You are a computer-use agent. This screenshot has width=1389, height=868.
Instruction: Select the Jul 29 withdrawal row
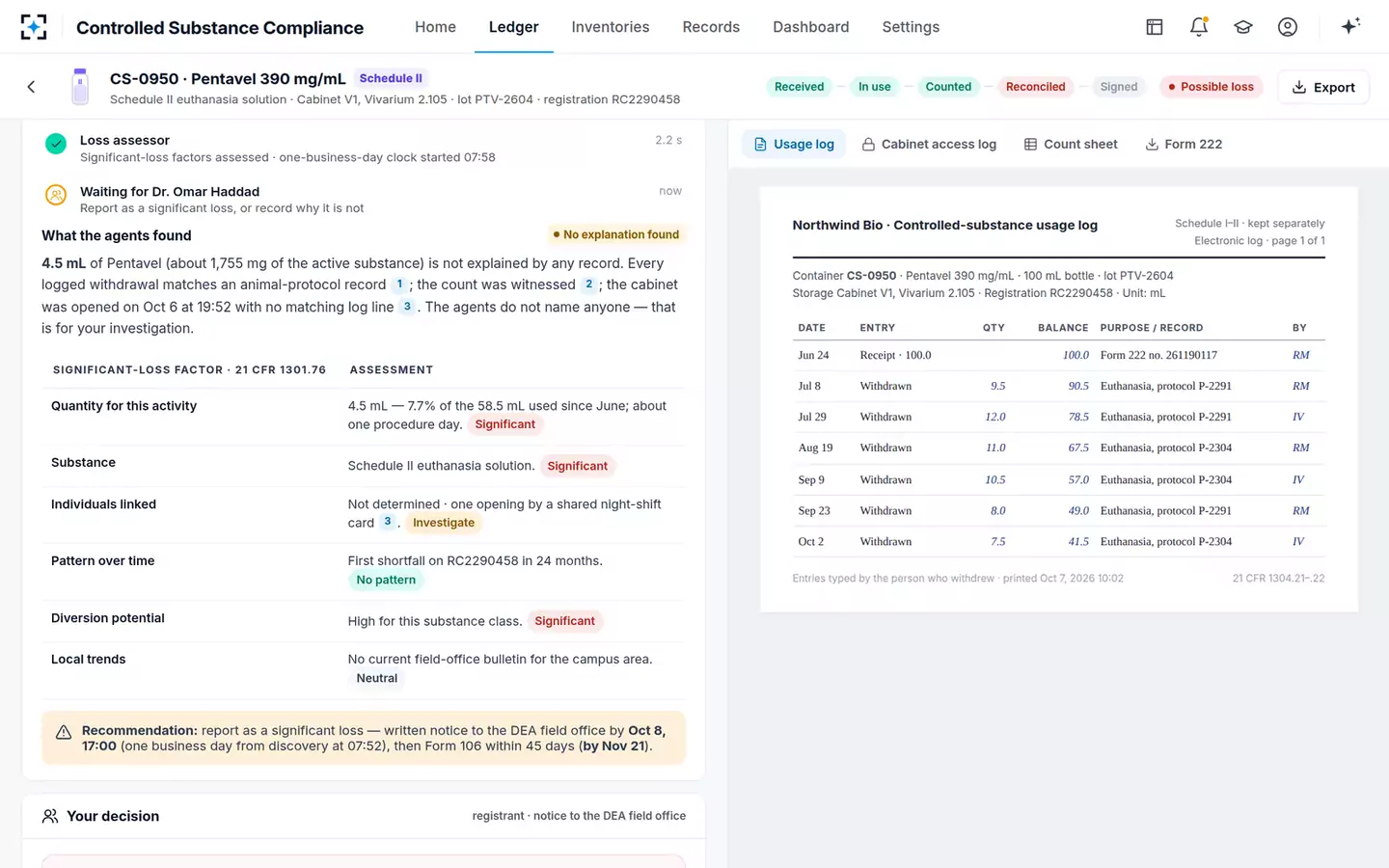(1058, 417)
